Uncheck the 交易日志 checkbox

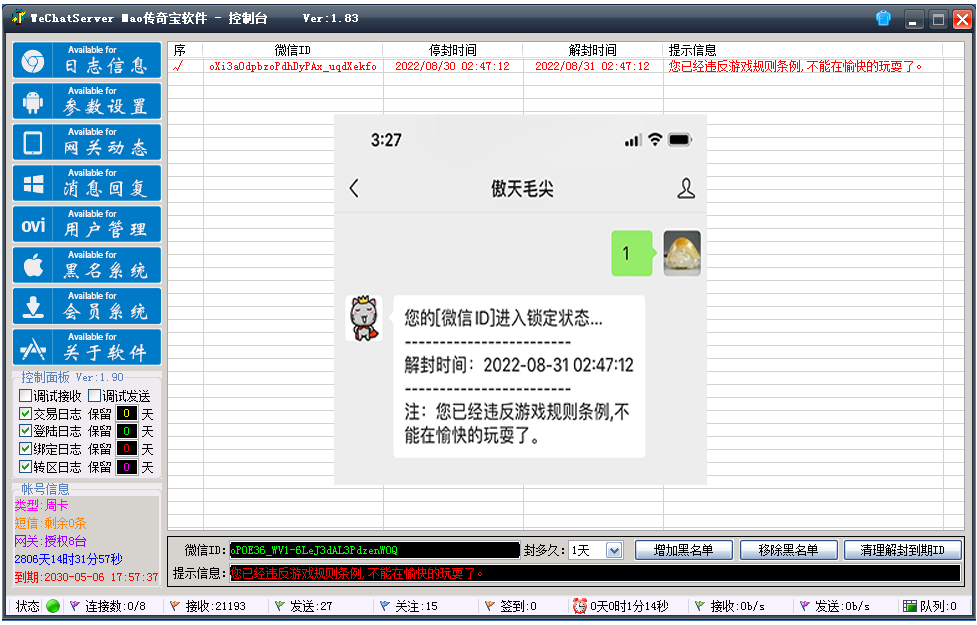[x=26, y=414]
